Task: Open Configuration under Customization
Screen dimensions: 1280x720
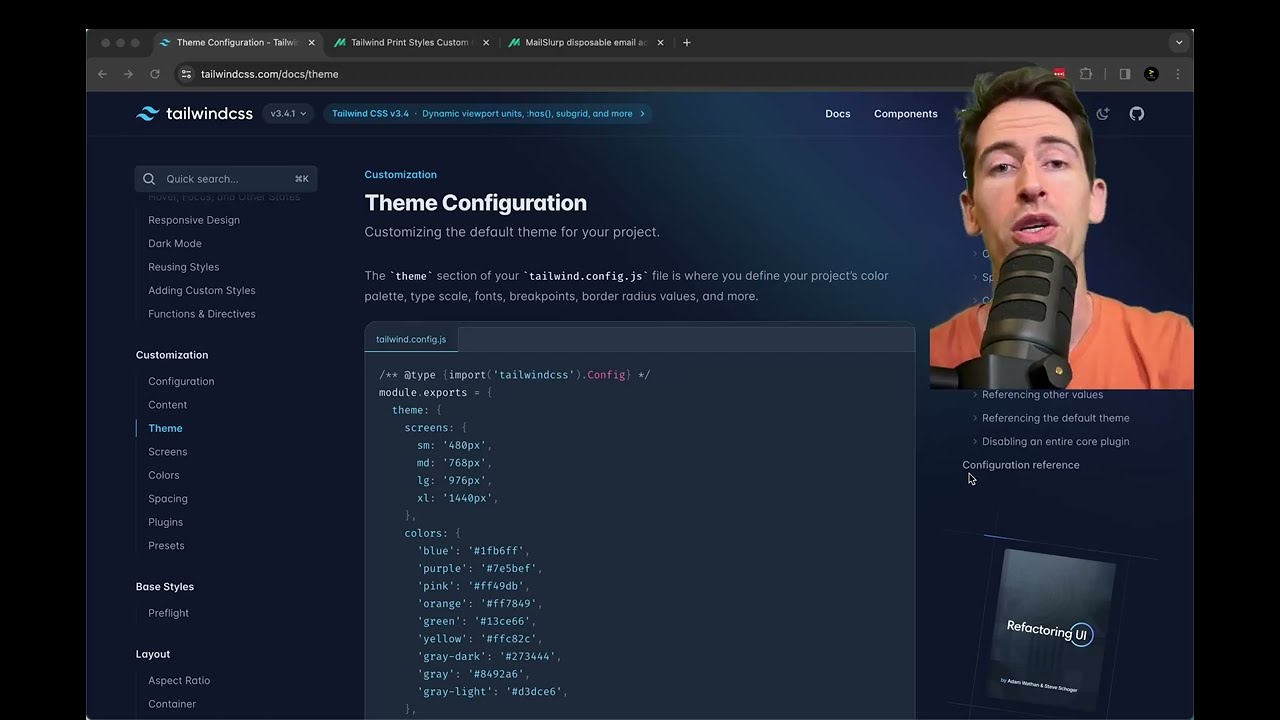Action: 181,382
